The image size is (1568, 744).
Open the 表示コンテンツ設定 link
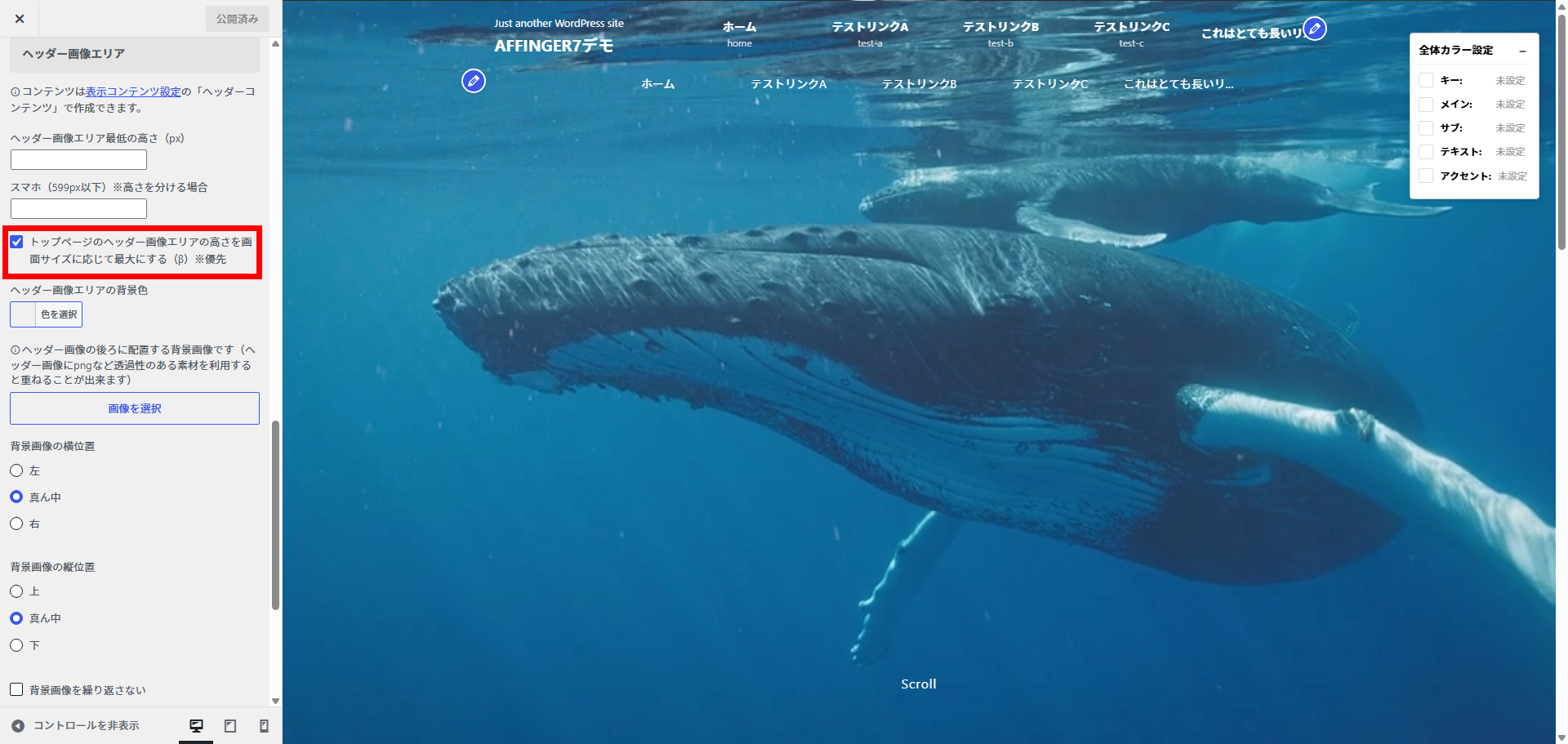pyautogui.click(x=133, y=91)
